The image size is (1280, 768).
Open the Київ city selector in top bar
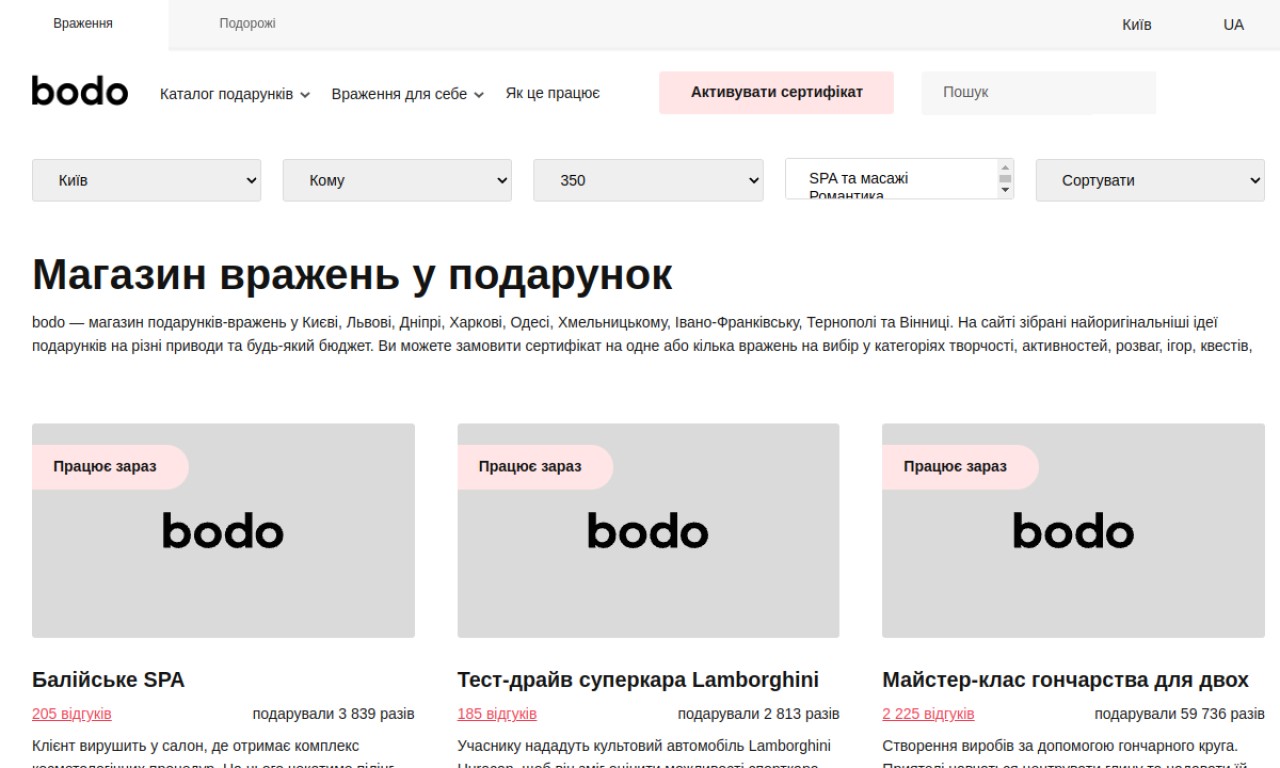(1136, 25)
